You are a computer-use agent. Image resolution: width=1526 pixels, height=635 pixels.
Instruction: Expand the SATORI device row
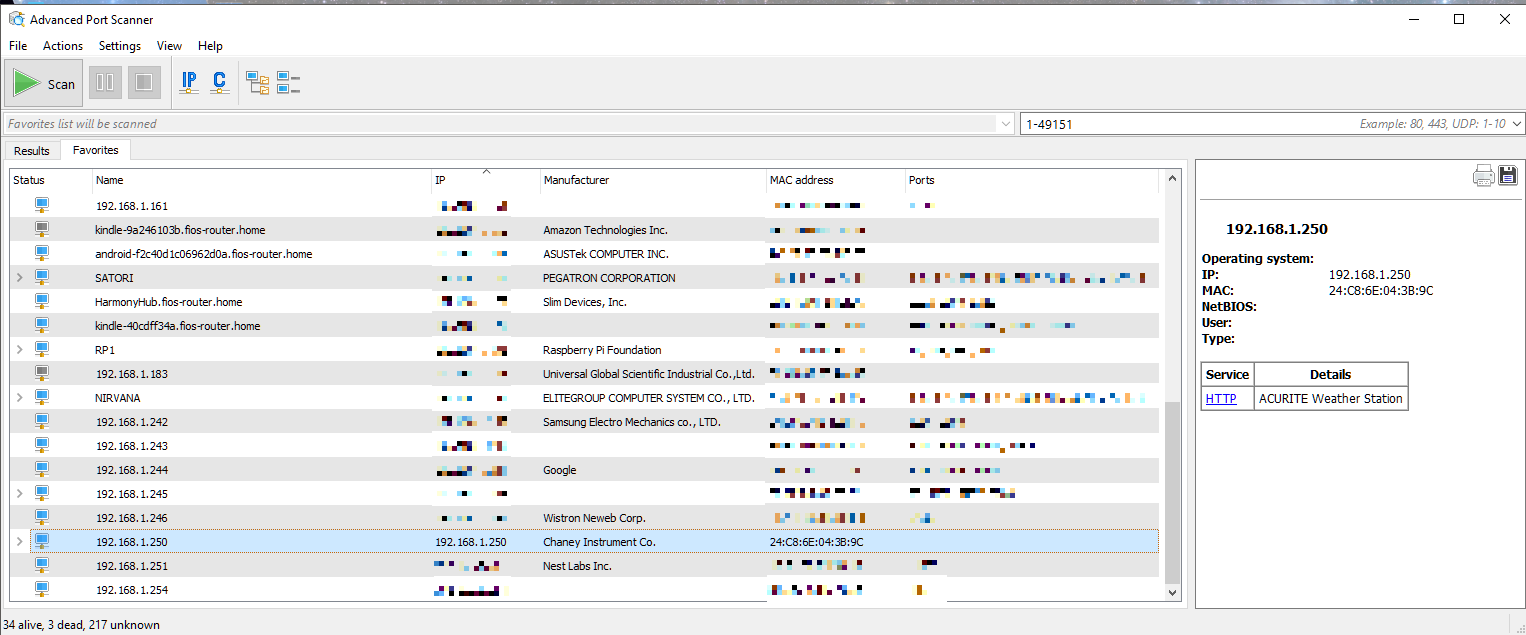[18, 277]
